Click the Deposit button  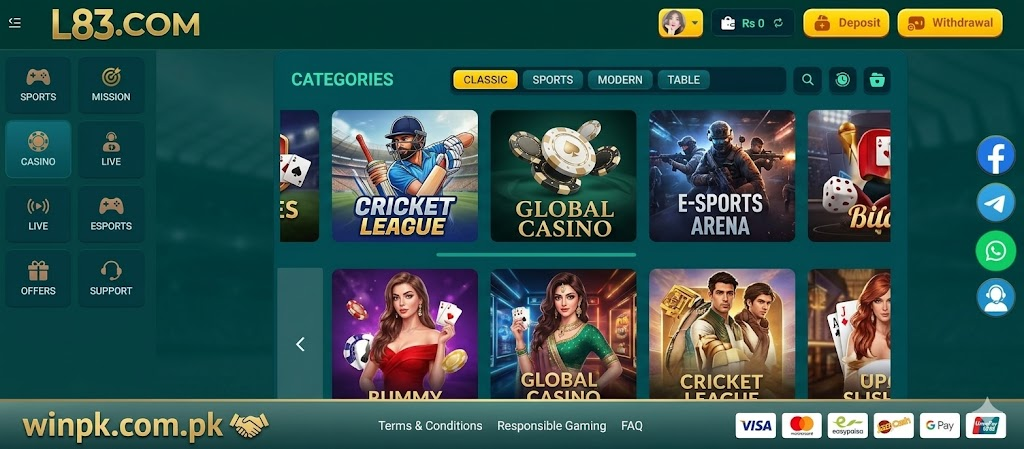846,23
